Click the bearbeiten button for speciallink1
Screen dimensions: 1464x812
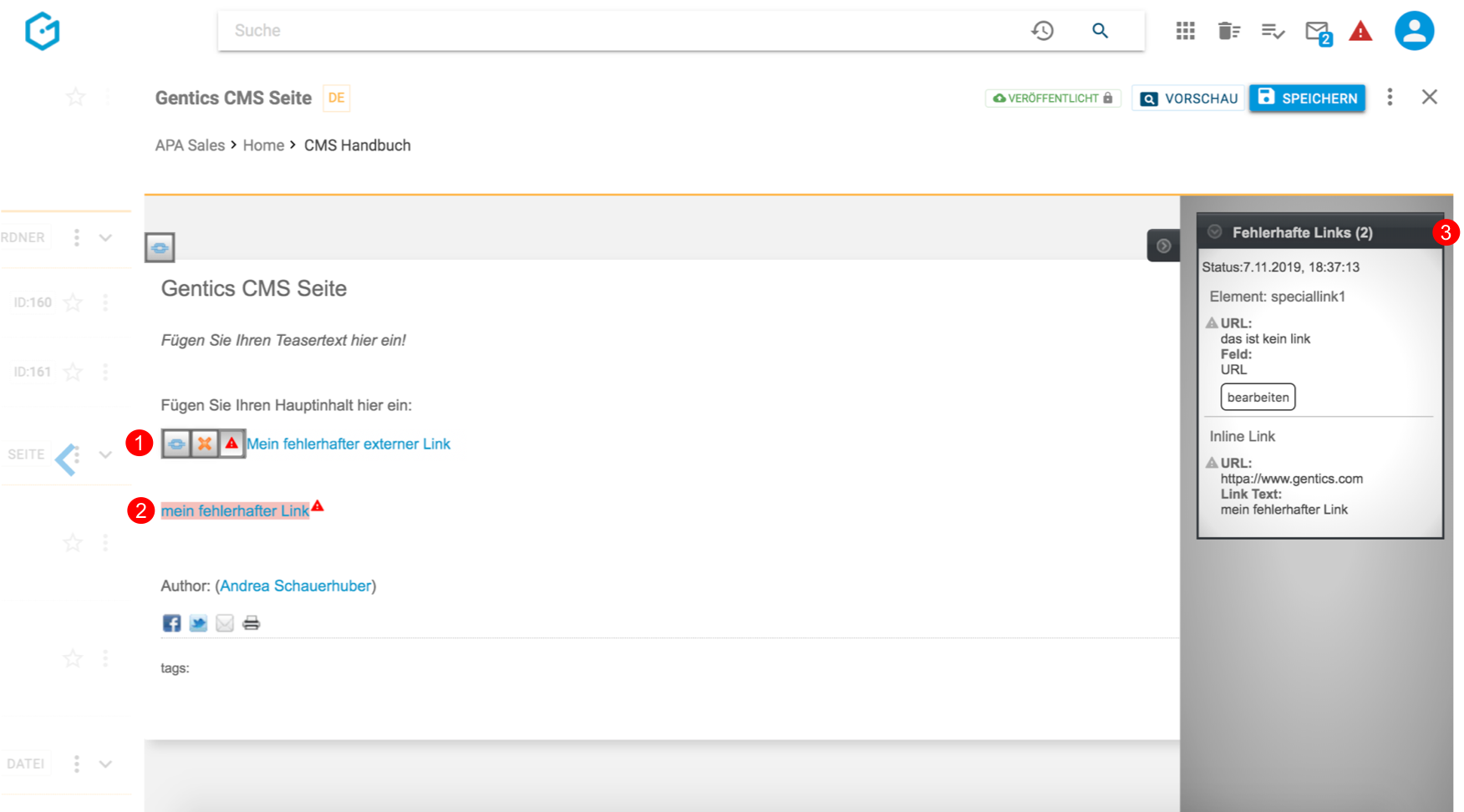click(x=1258, y=398)
